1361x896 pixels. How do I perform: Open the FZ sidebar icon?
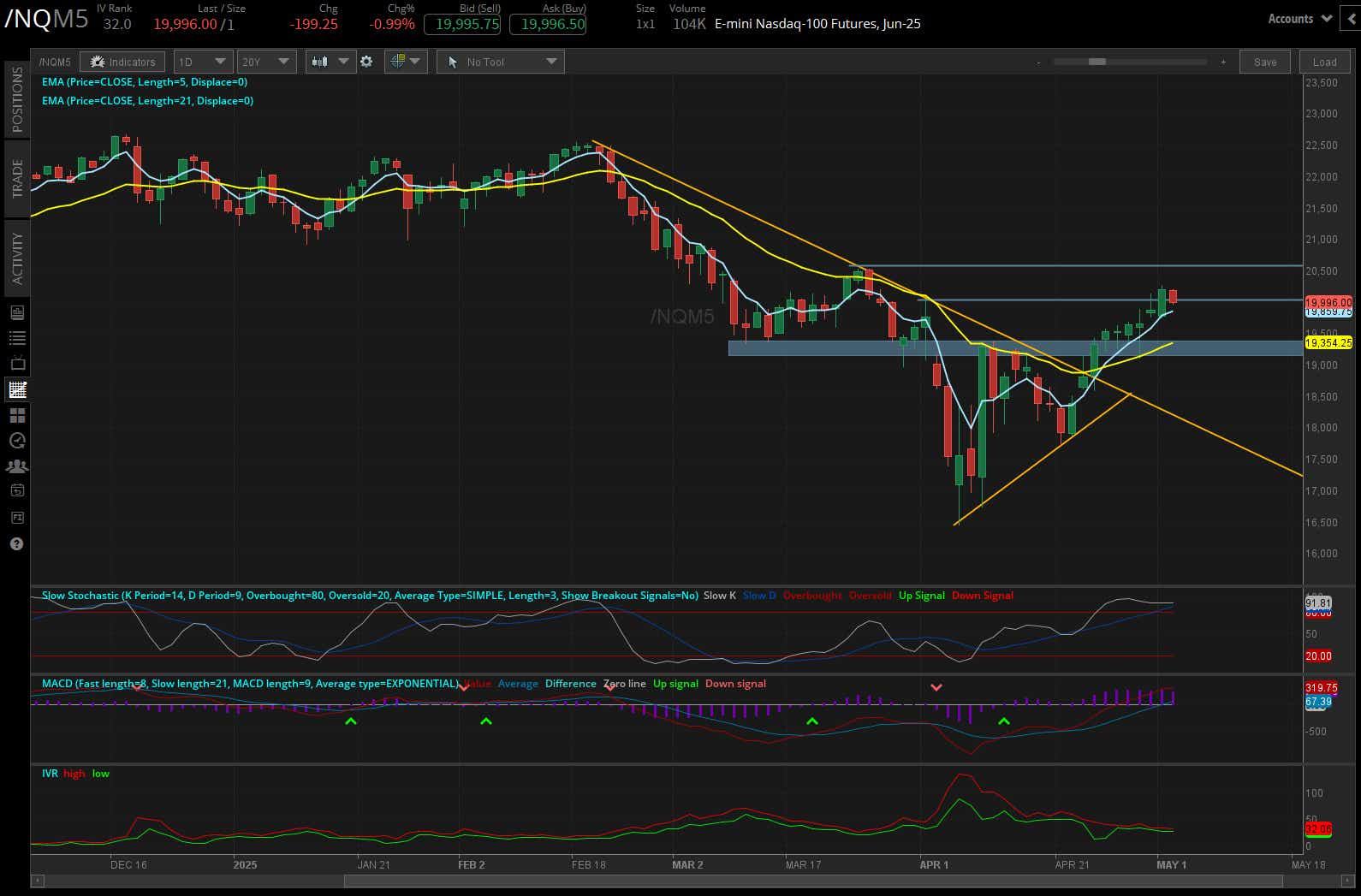[x=17, y=518]
